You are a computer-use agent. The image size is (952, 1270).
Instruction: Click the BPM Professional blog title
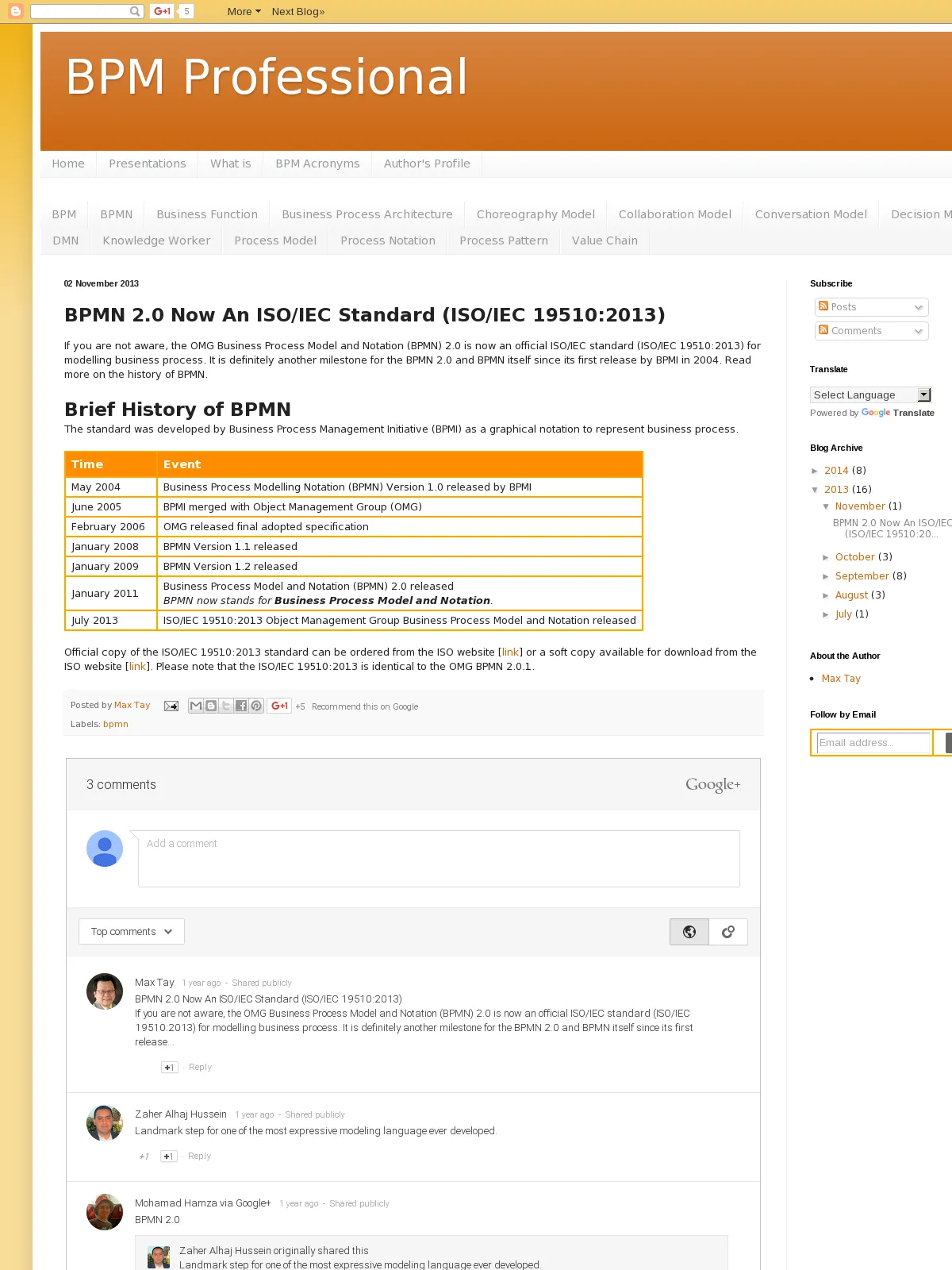click(267, 77)
